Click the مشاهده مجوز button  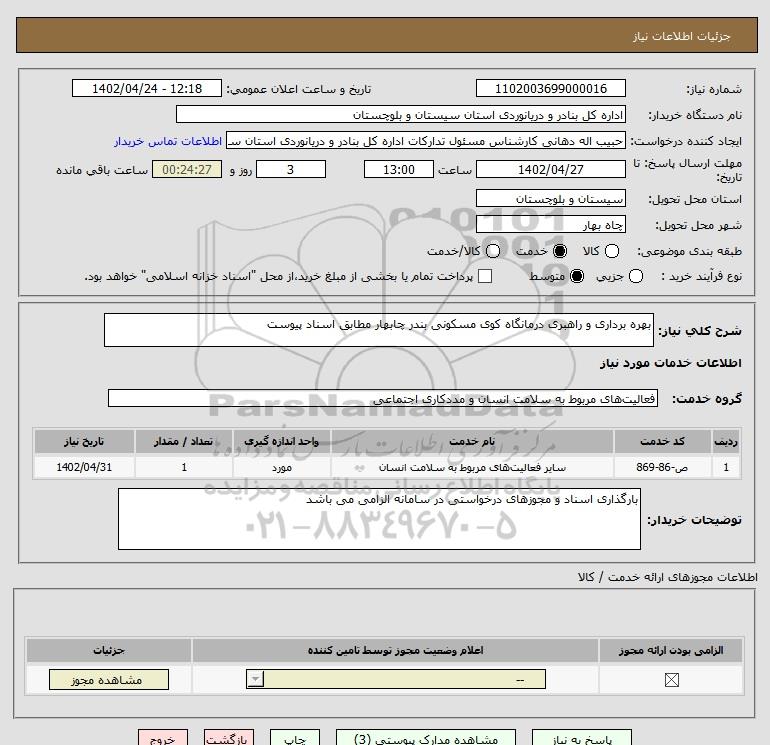click(109, 680)
